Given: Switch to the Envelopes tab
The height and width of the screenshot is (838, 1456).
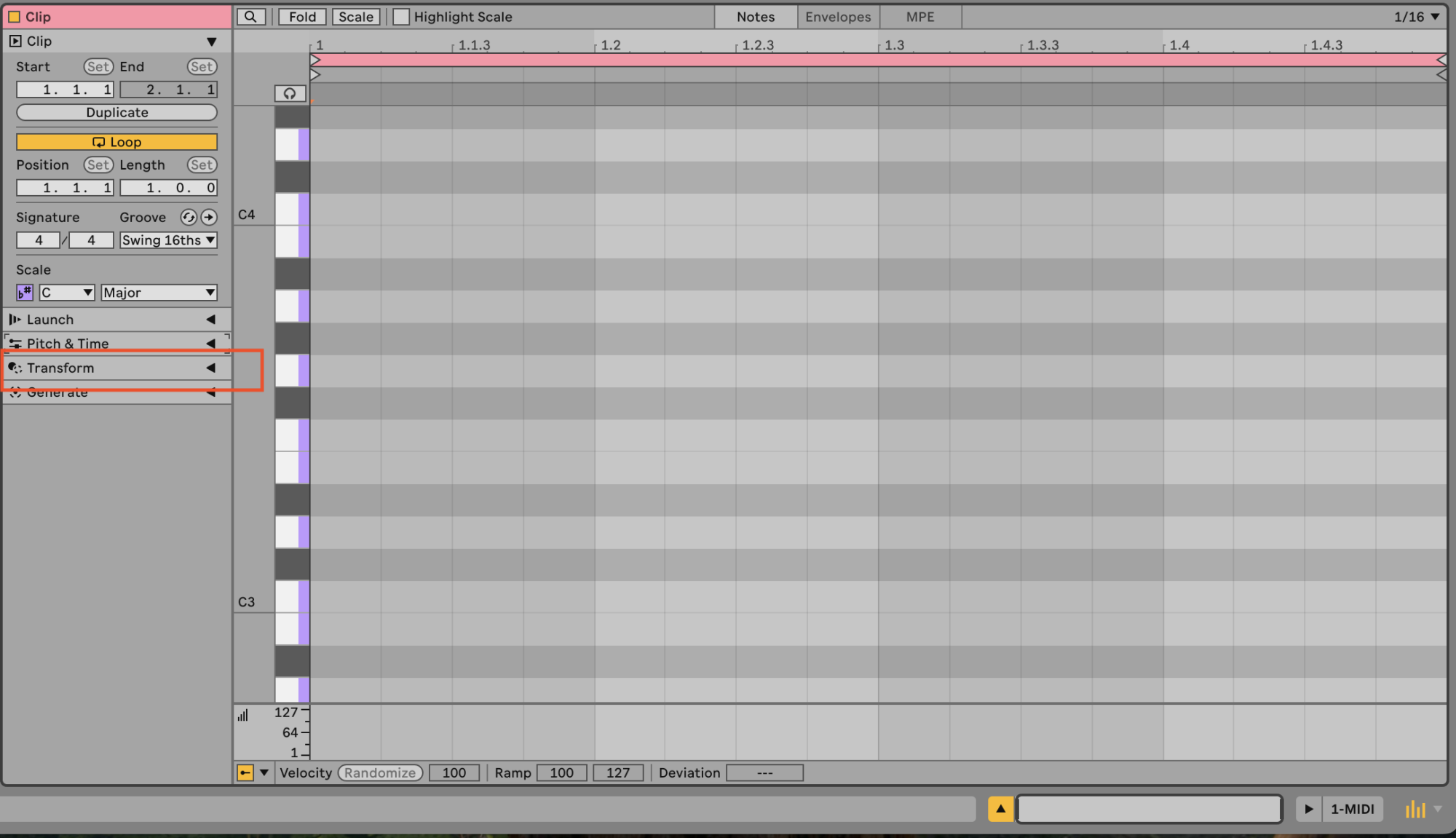Looking at the screenshot, I should [x=838, y=17].
